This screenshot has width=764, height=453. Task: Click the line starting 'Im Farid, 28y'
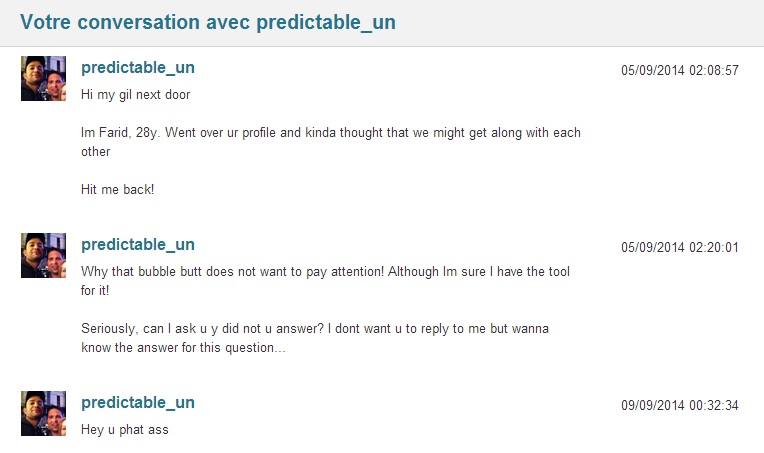(331, 132)
